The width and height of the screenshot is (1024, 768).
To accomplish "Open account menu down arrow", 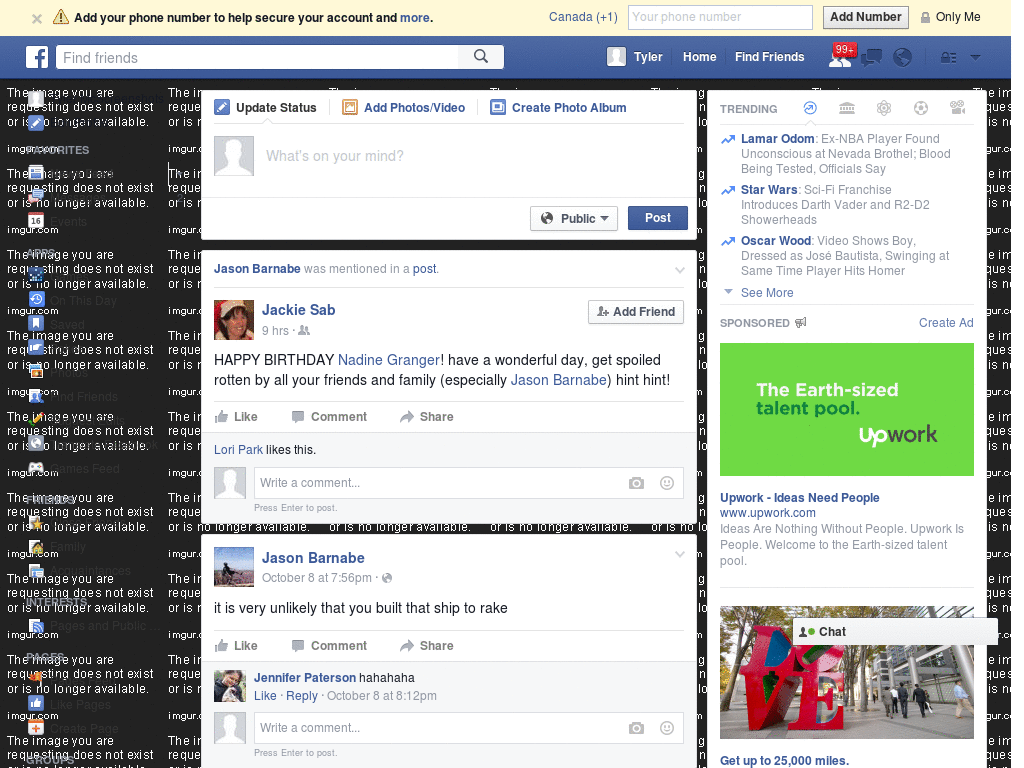I will click(x=975, y=57).
